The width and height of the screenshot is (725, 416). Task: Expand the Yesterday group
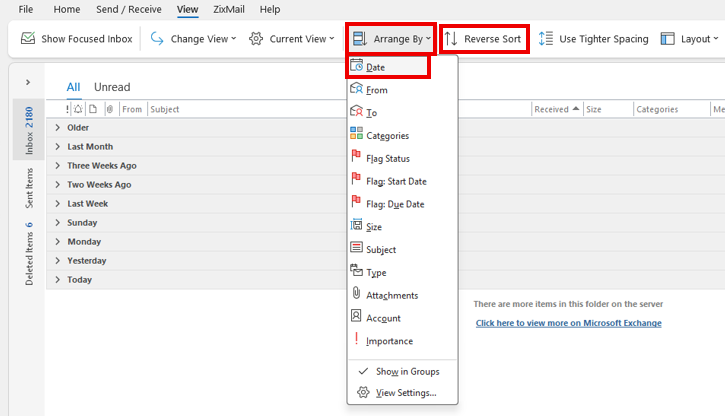coord(57,261)
